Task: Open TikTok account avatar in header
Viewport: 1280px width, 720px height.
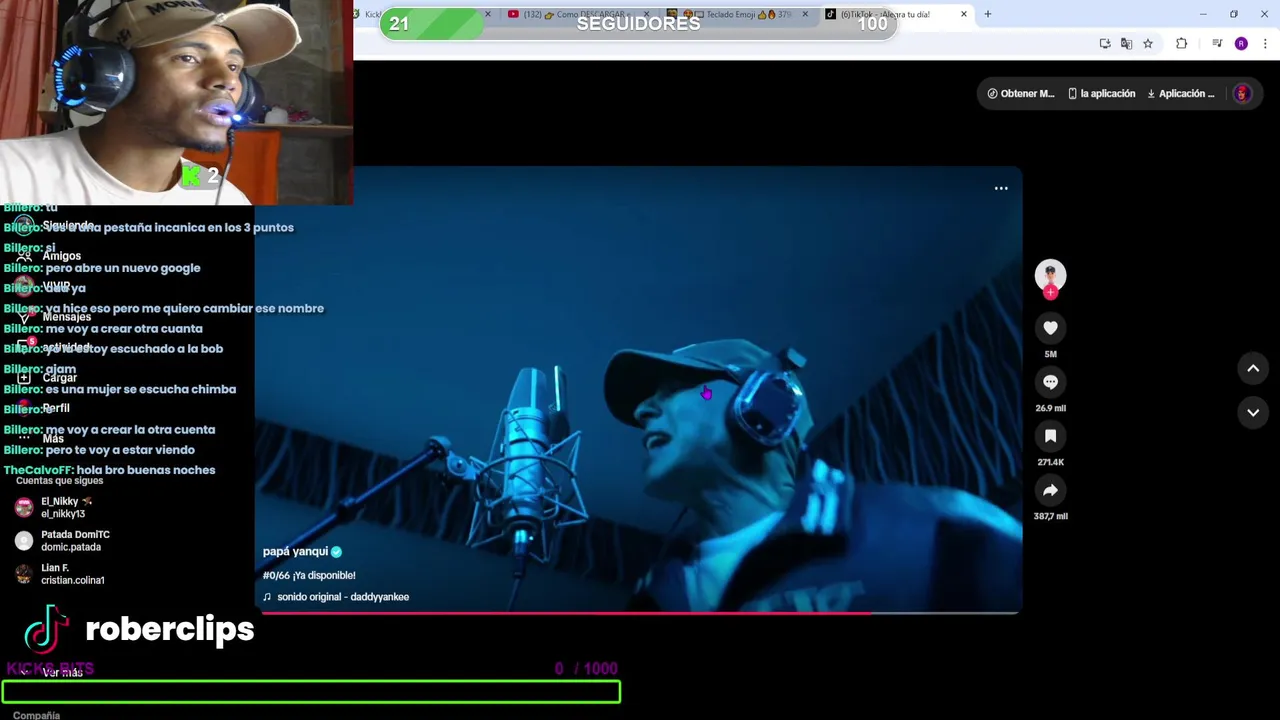Action: 1242,93
